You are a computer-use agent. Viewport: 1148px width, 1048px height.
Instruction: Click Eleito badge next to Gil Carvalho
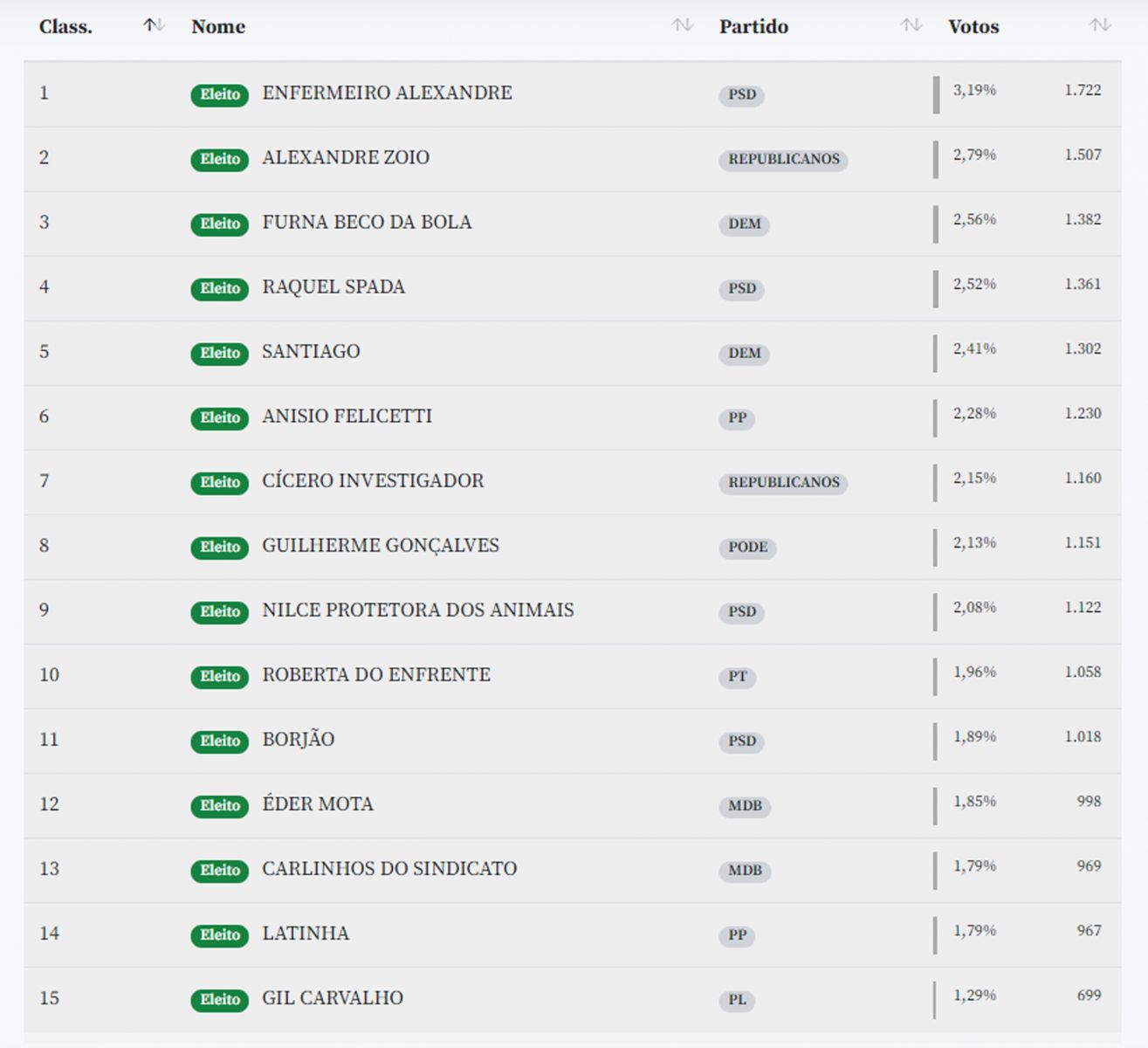pyautogui.click(x=220, y=999)
